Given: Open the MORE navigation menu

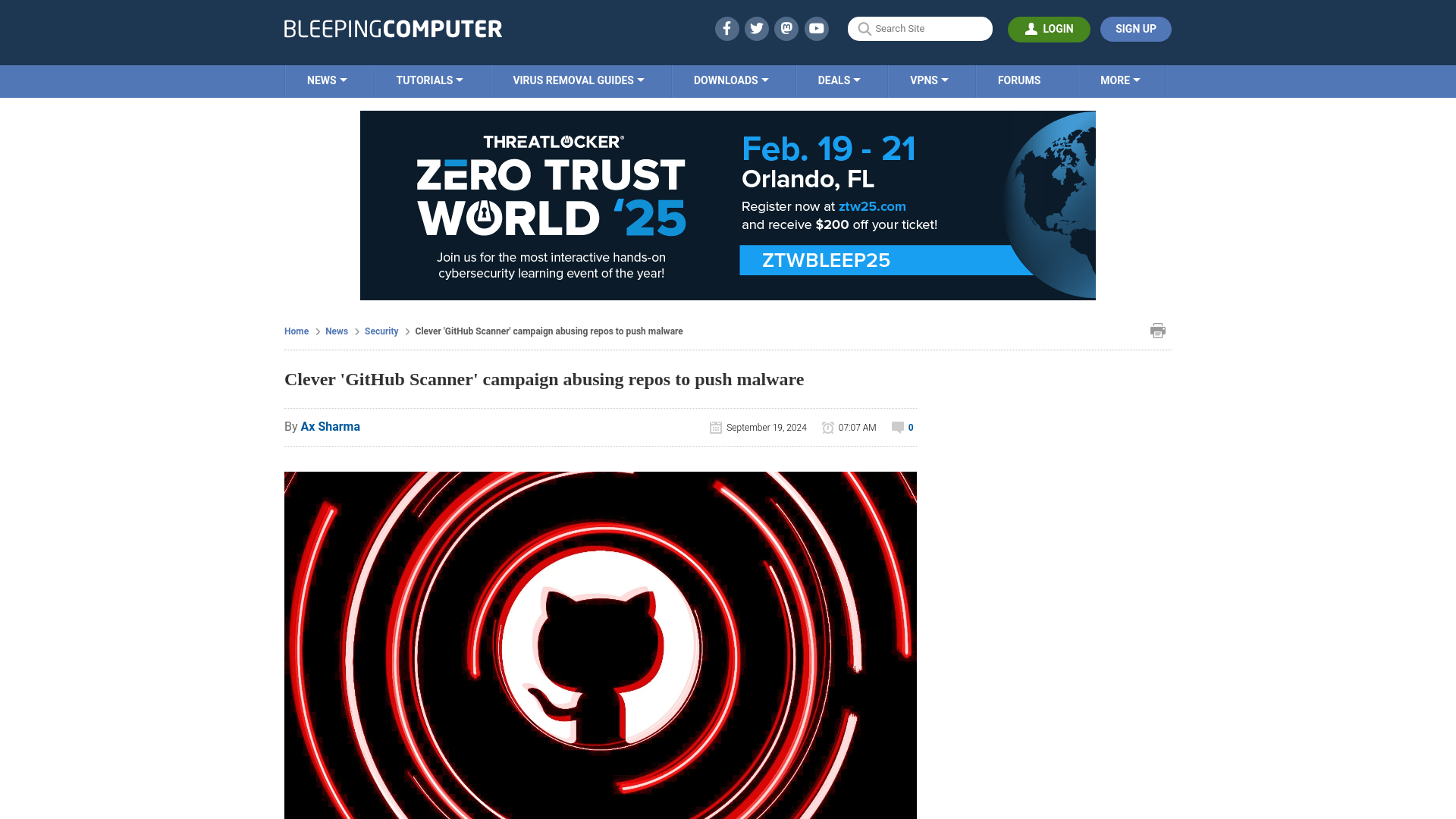Looking at the screenshot, I should (x=1121, y=81).
